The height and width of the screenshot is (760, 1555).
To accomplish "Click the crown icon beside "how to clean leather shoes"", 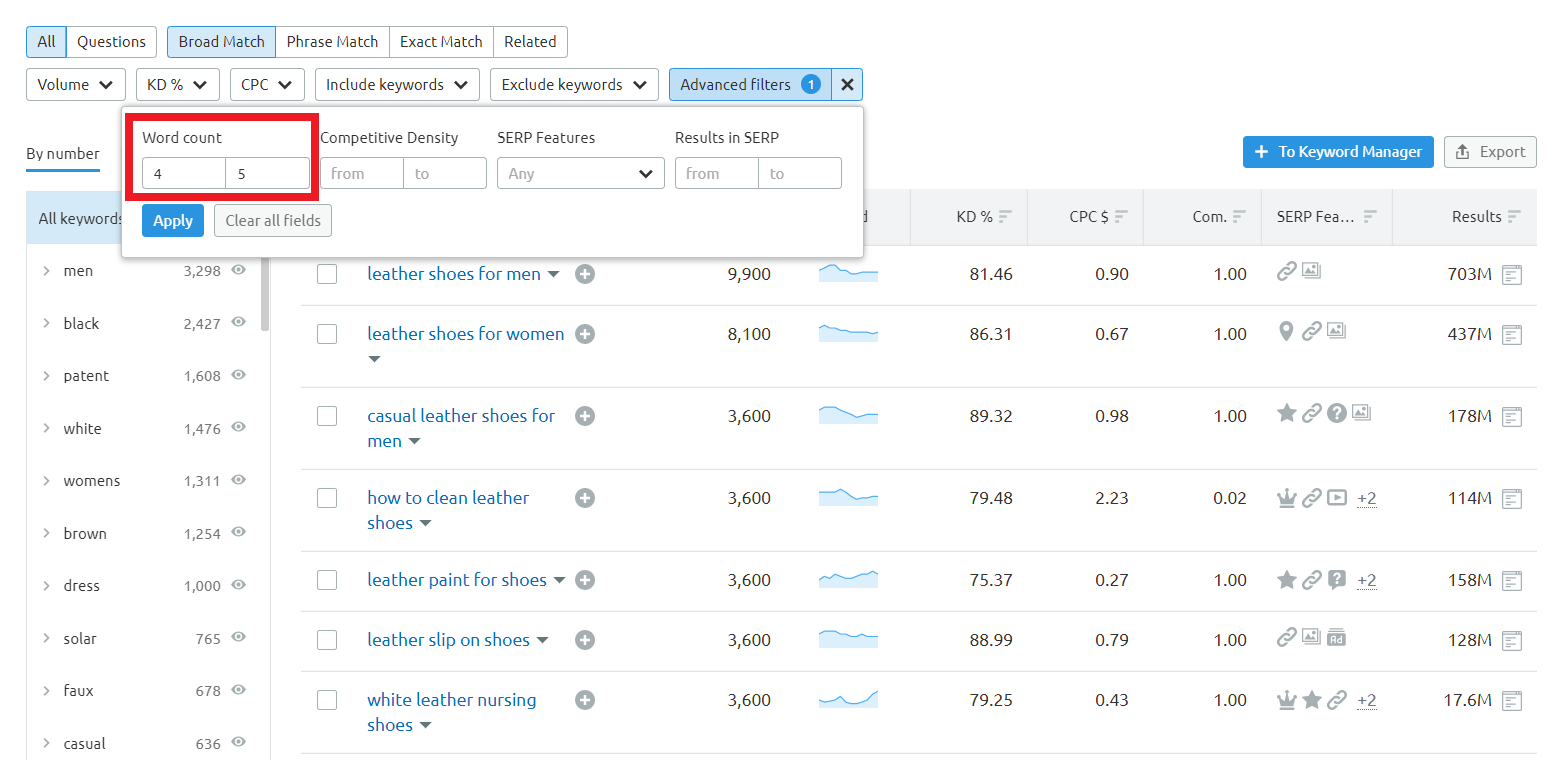I will [1287, 497].
